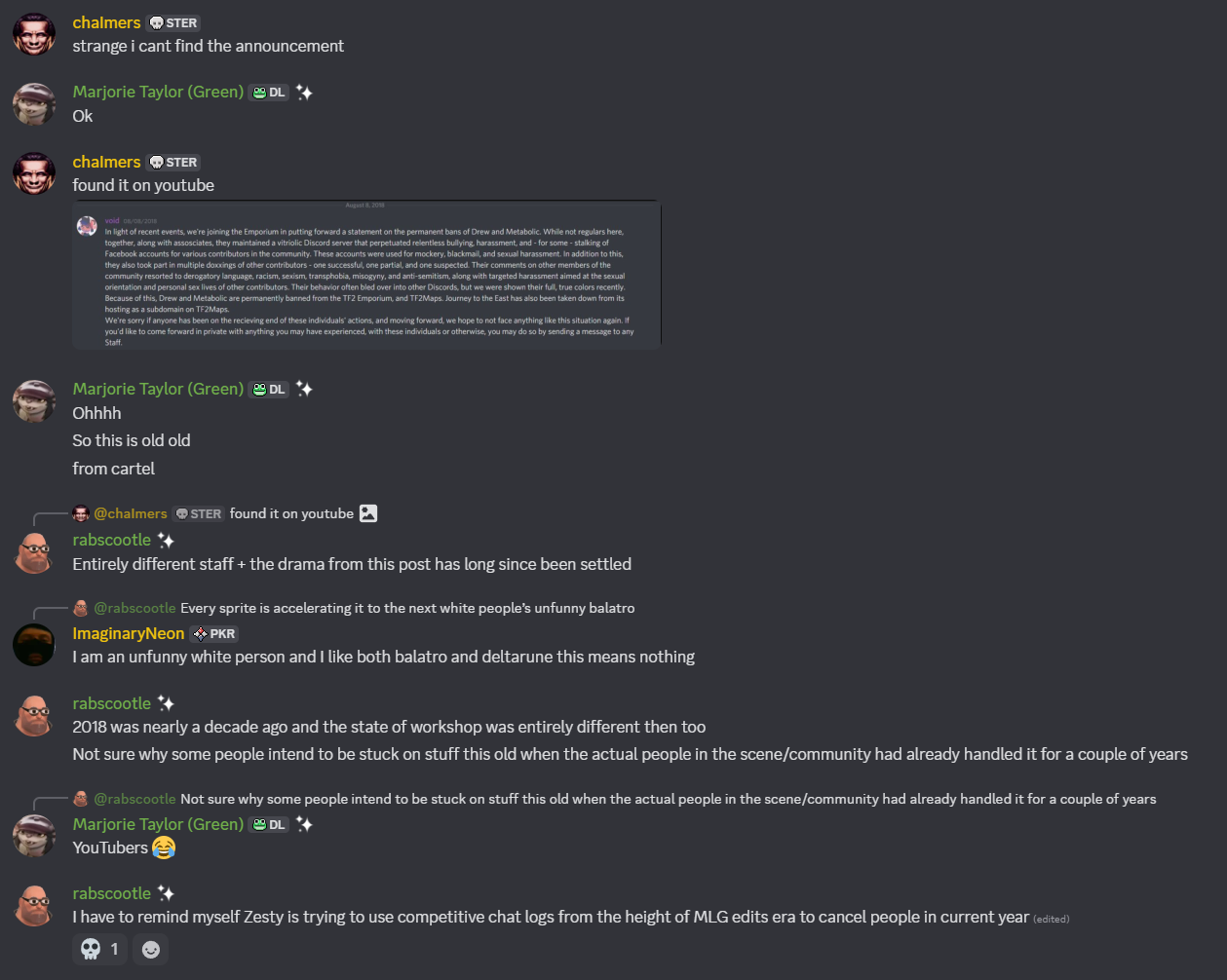
Task: Click the @chalmers mention in the reply preview
Action: [x=131, y=513]
